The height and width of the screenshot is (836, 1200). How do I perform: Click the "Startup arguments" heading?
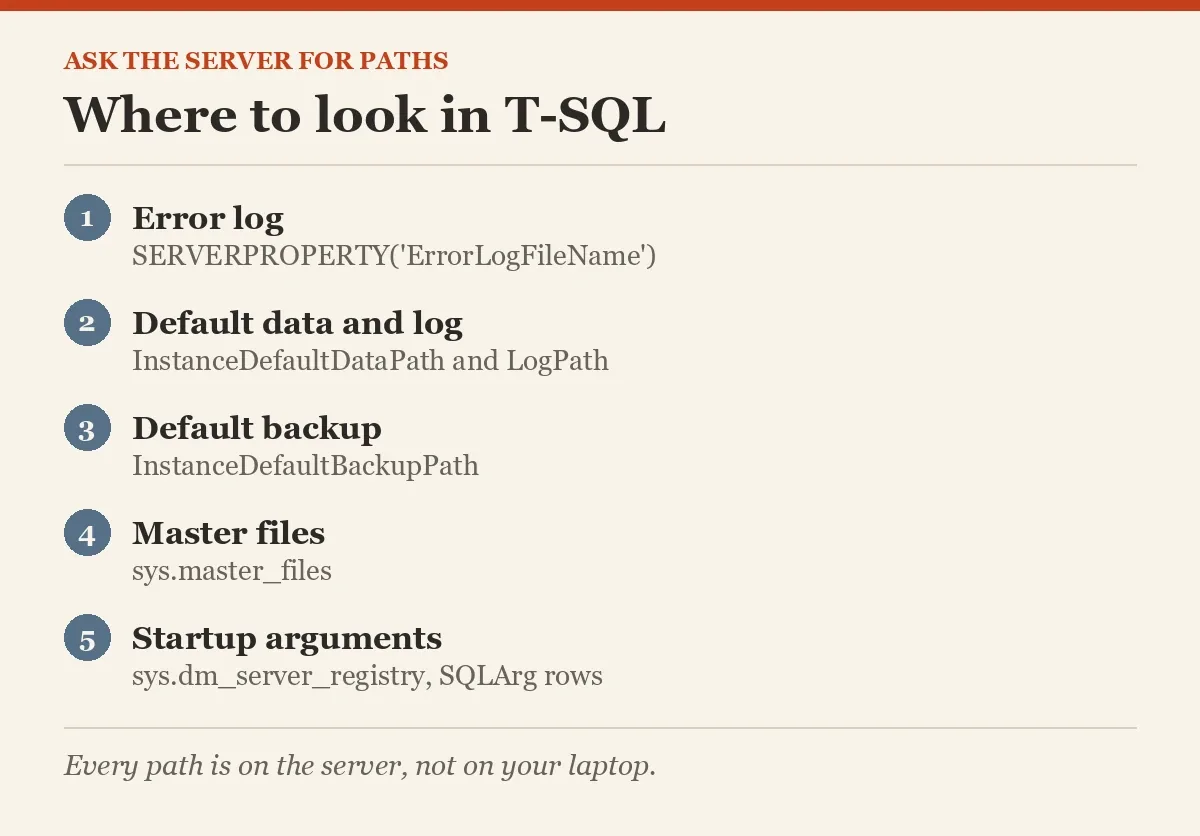click(x=287, y=638)
